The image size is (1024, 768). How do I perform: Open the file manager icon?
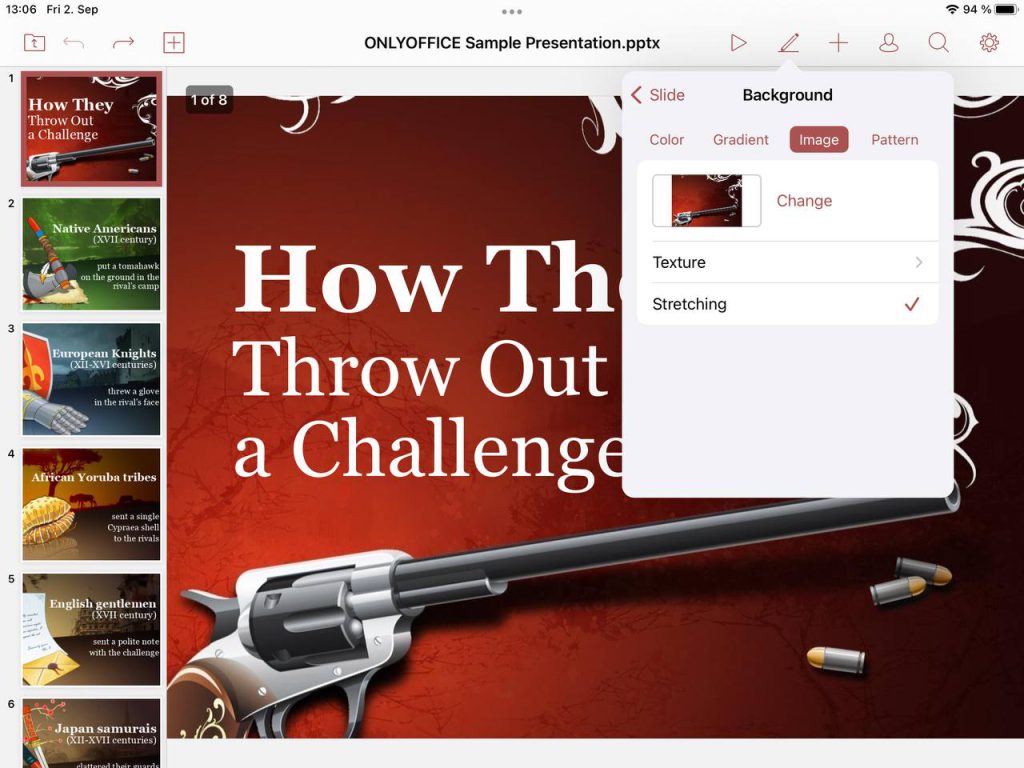coord(34,43)
